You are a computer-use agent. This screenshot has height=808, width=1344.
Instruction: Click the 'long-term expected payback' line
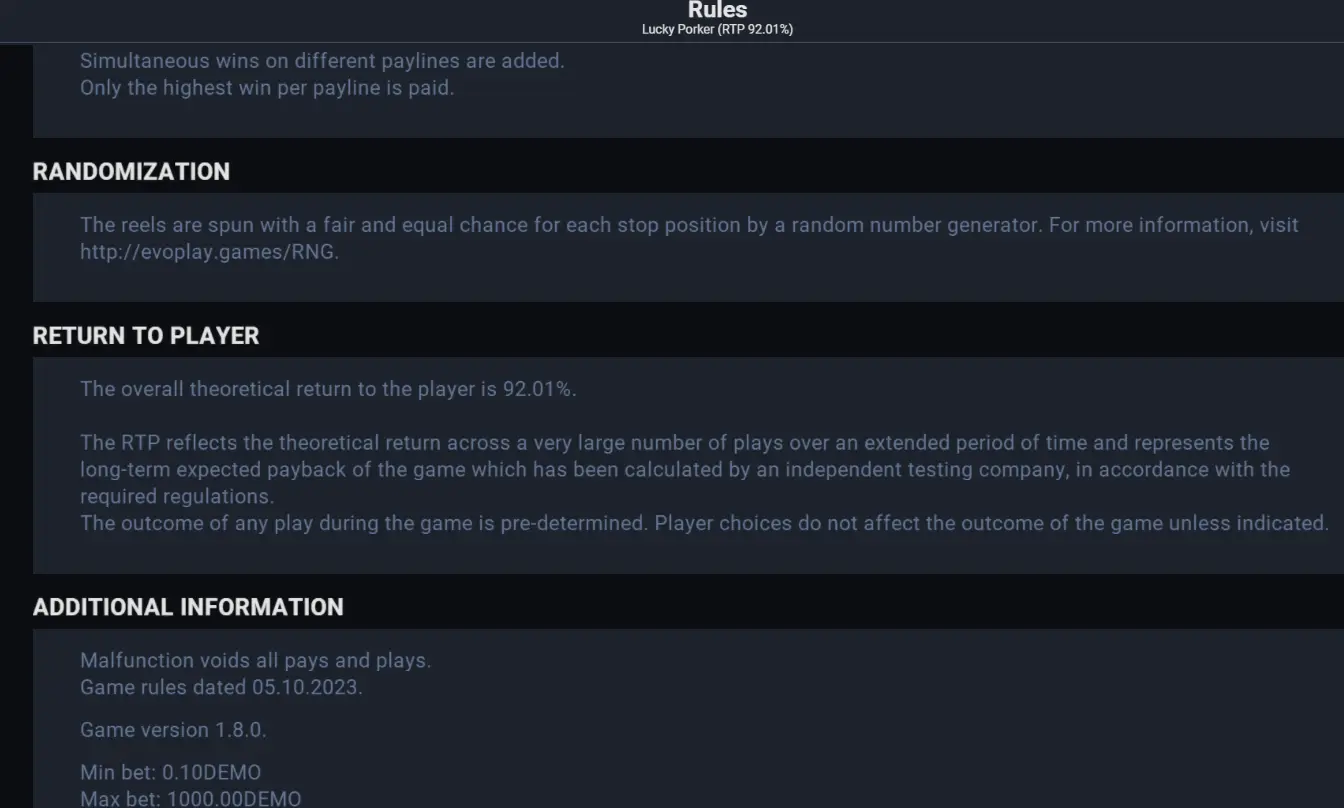(x=685, y=469)
